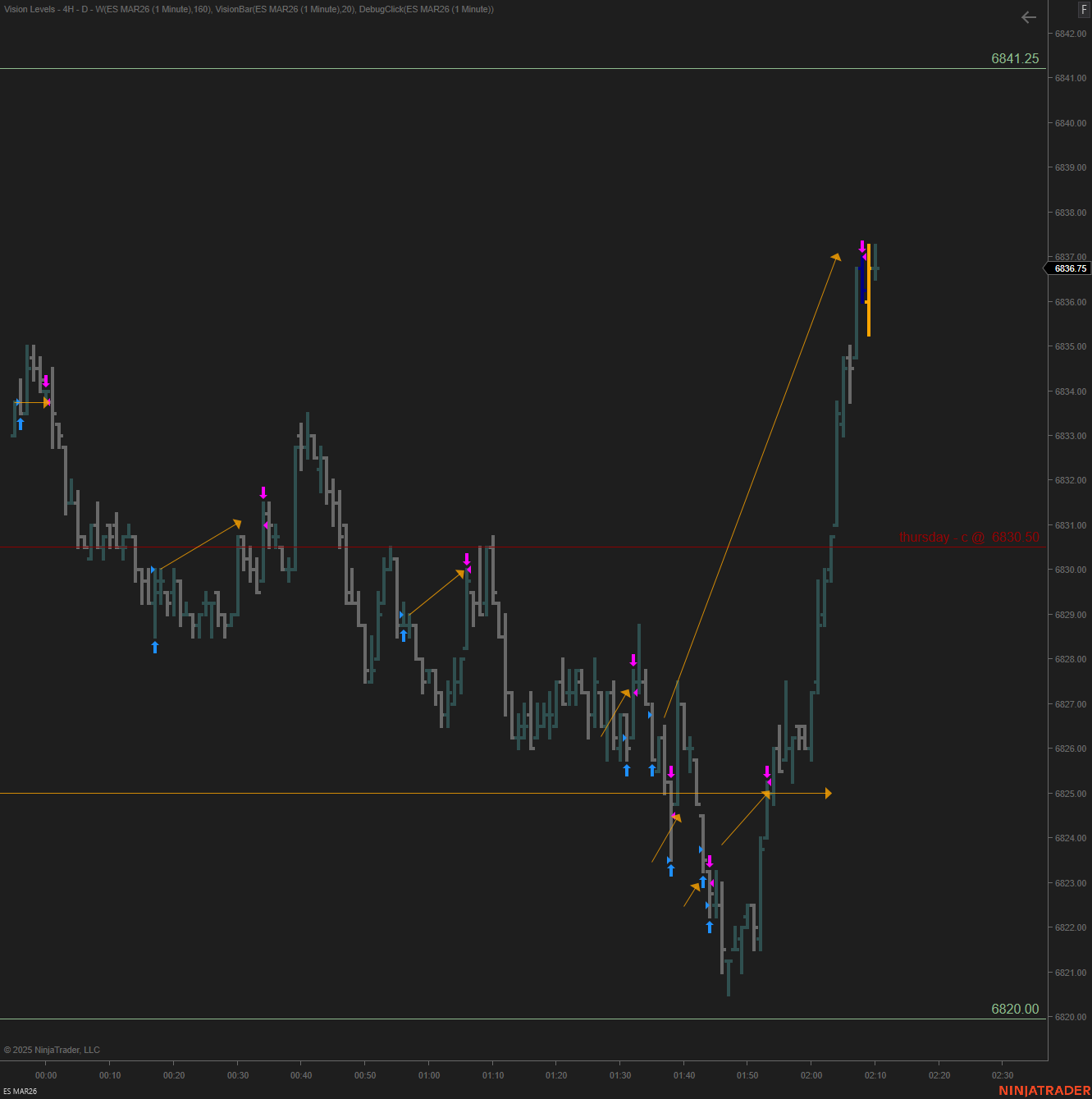1092x1099 pixels.
Task: Select the first blue up arrow near 00:00
Action: pos(21,424)
